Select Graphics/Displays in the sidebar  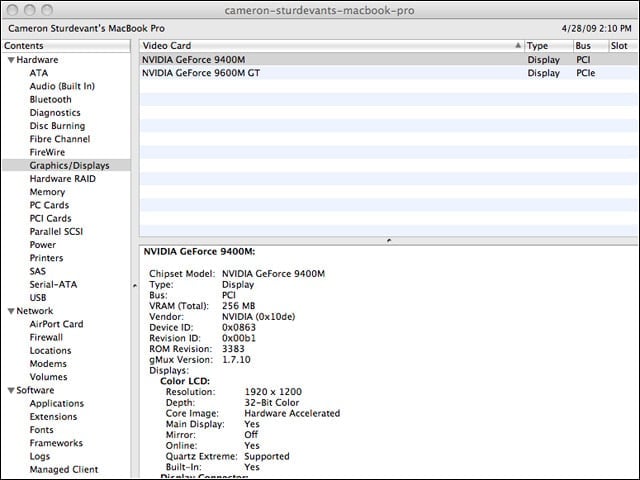pos(69,165)
